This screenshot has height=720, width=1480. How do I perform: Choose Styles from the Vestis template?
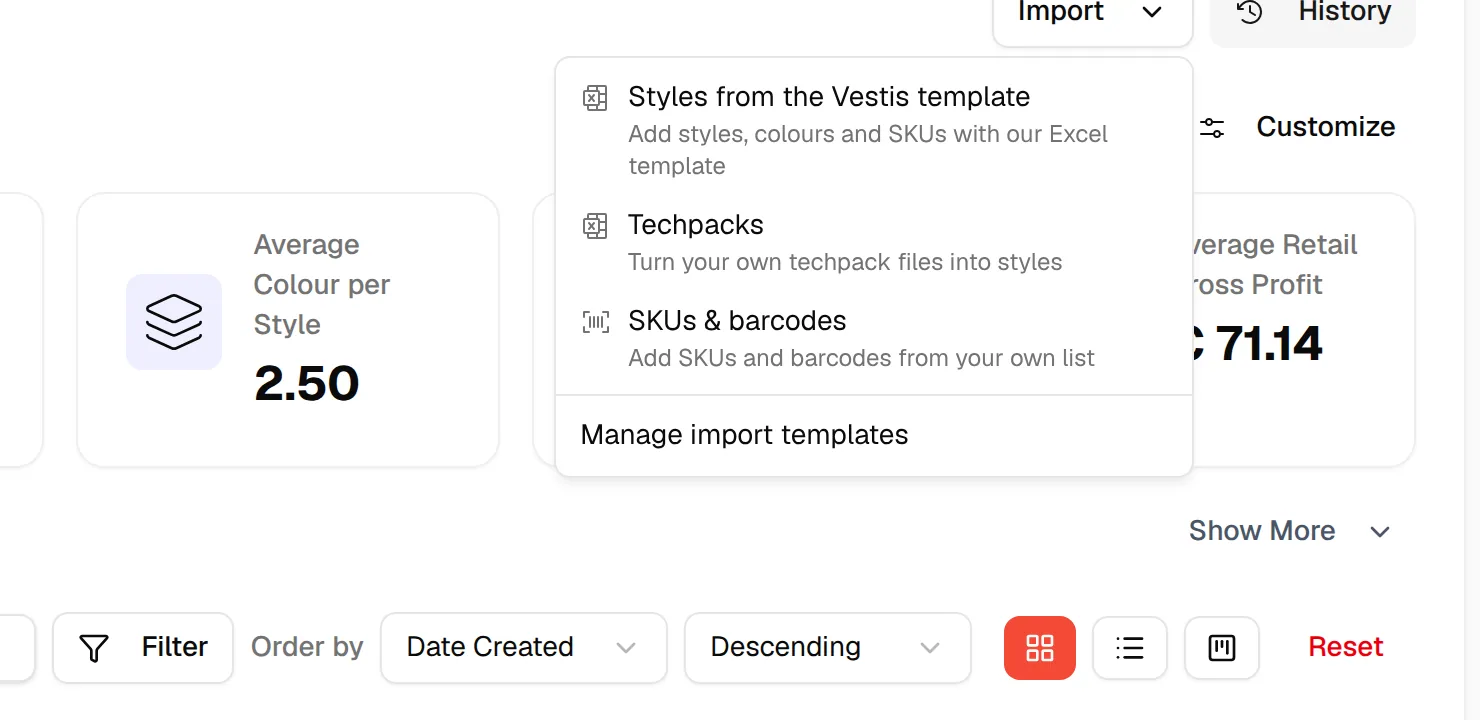click(873, 130)
